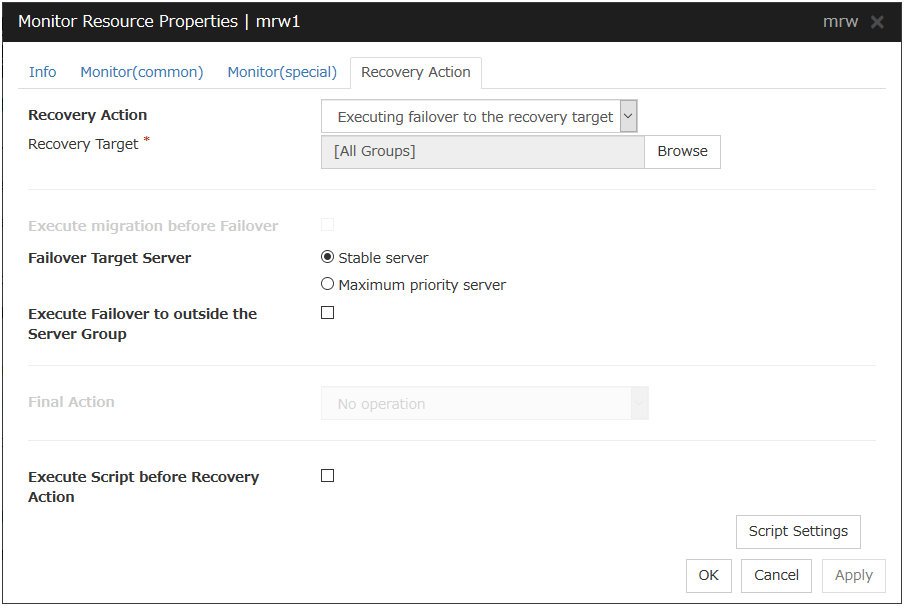Enable Execute Failover to outside Server Group
The height and width of the screenshot is (606, 904).
point(328,313)
